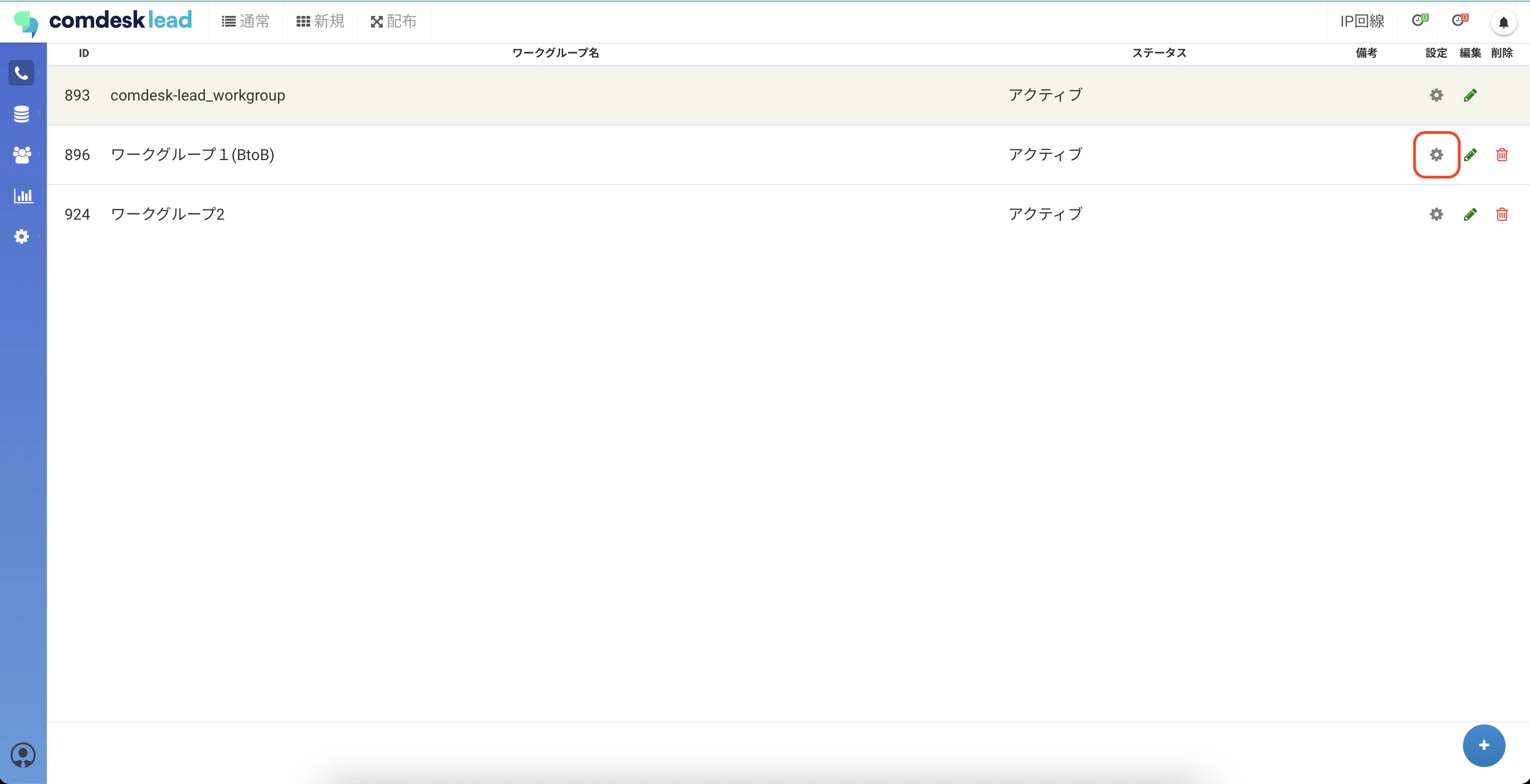The image size is (1530, 784).
Task: Click the clock icon with green badge
Action: coord(1419,20)
